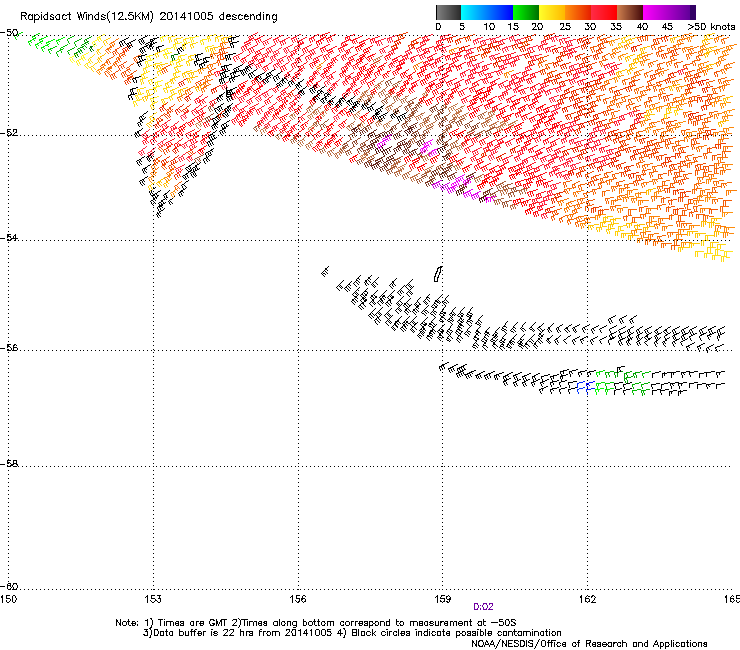The image size is (740, 650).
Task: Click the '25' legend tick label
Action: pyautogui.click(x=564, y=27)
